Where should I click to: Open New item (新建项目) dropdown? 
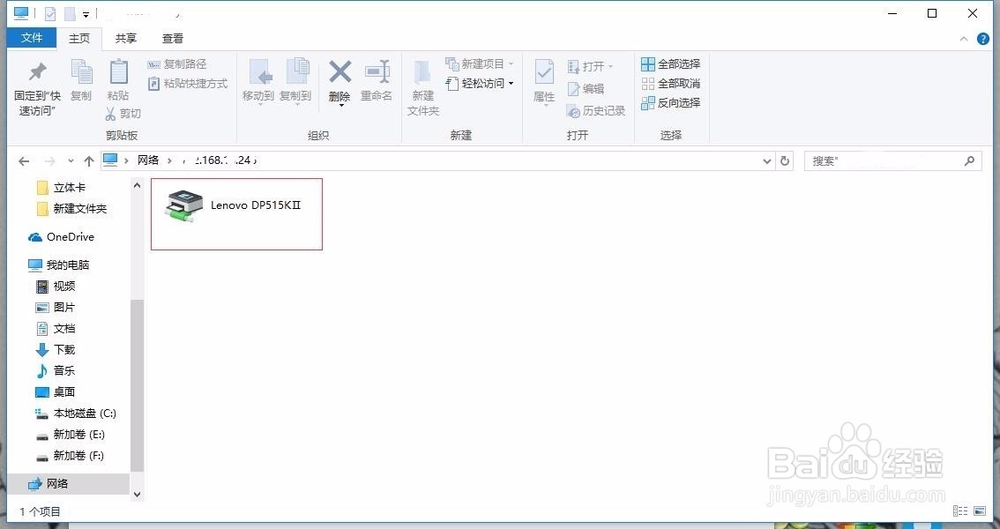[479, 64]
